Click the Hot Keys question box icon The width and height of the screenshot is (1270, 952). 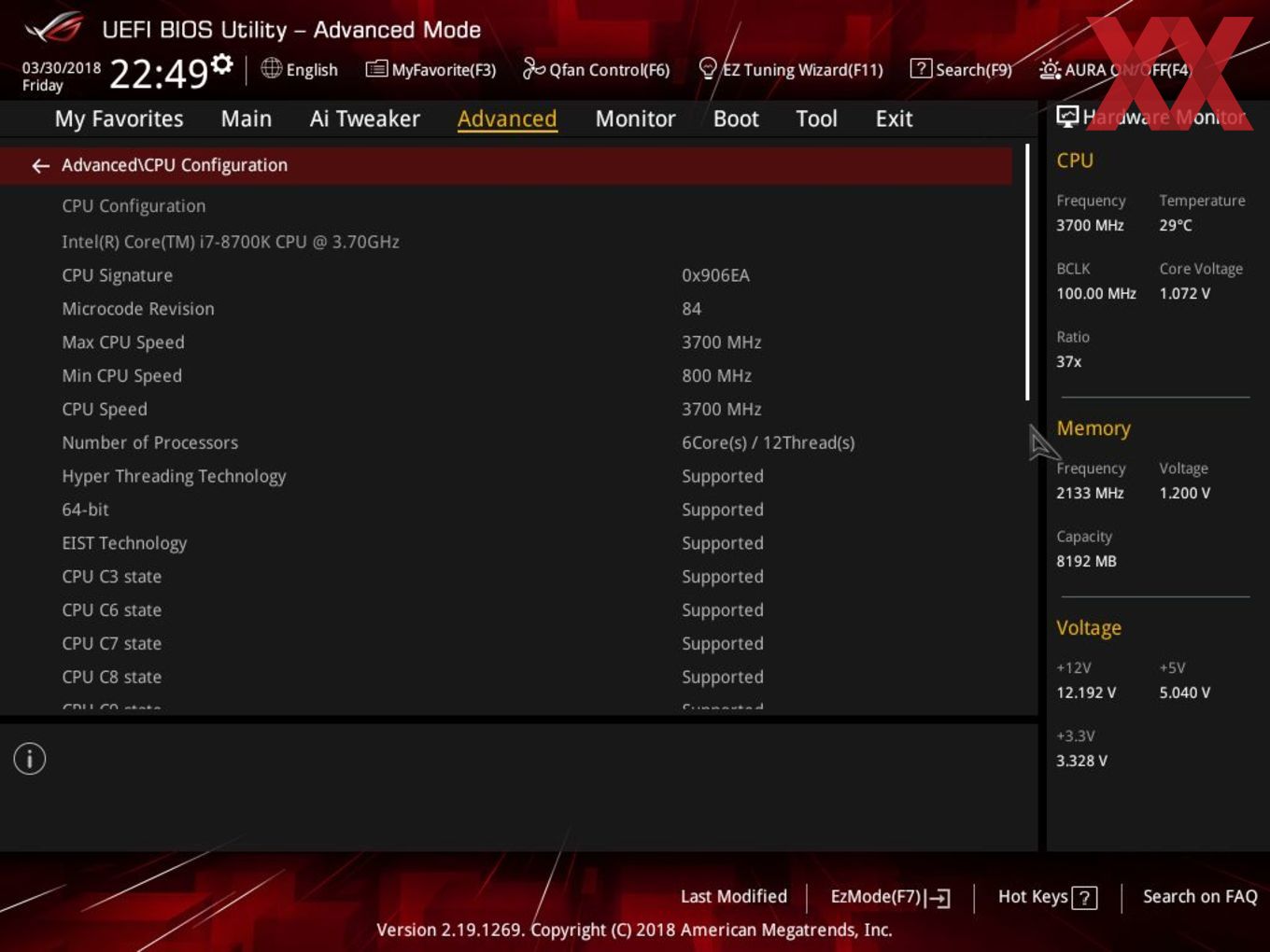1084,898
